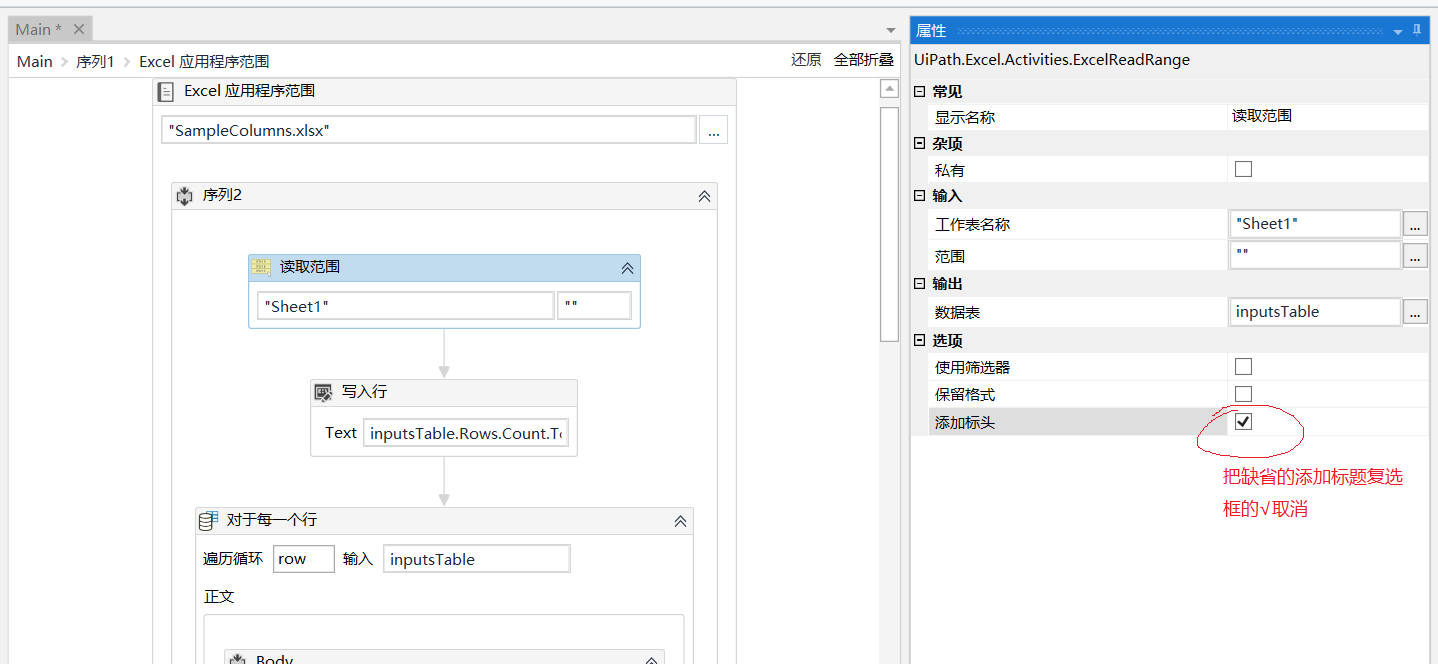Check the 使用筛选器 option
The image size is (1438, 664).
pyautogui.click(x=1243, y=366)
